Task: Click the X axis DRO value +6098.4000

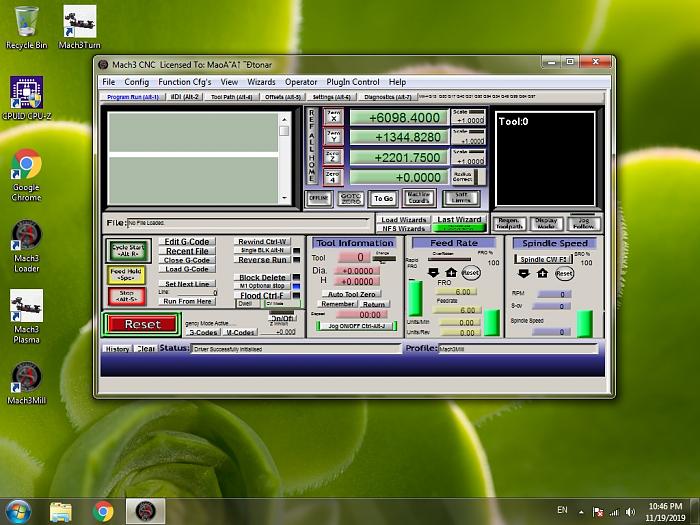Action: (x=399, y=117)
